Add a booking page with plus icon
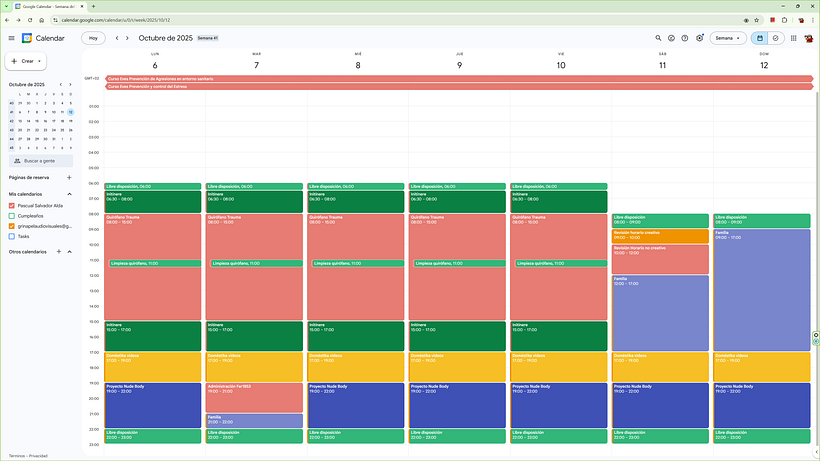This screenshot has height=461, width=820. point(69,177)
